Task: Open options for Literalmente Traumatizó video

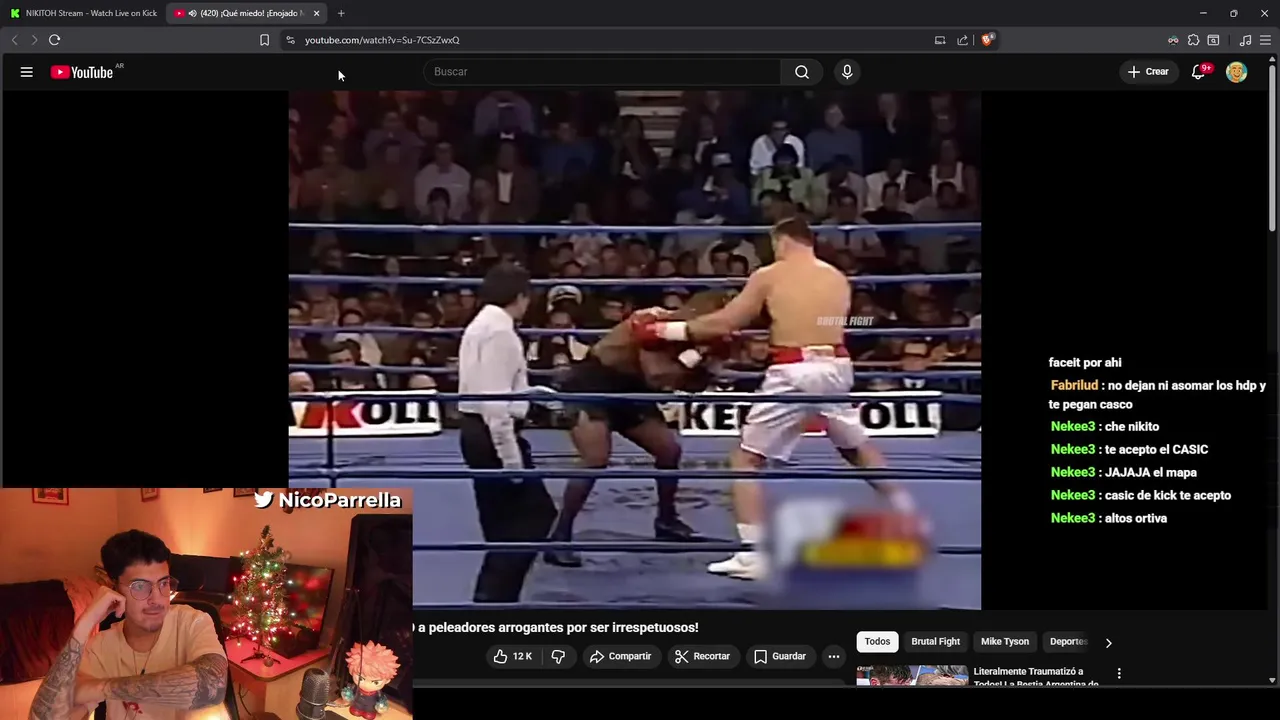Action: (x=1119, y=674)
